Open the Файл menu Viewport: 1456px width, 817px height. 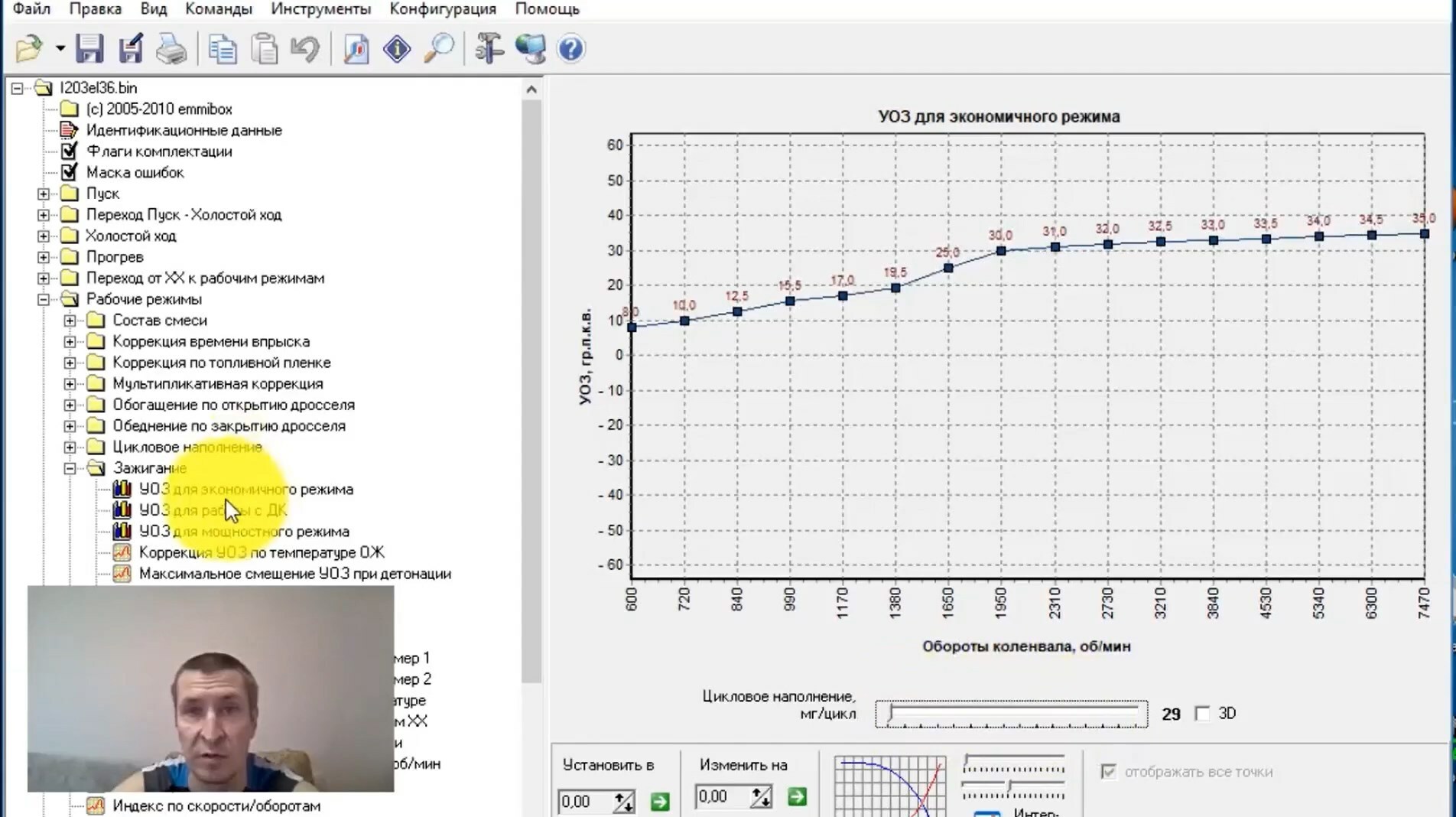point(31,9)
